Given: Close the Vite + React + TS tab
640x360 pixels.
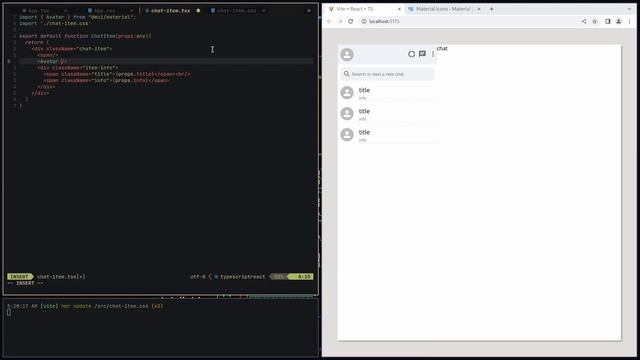Looking at the screenshot, I should [399, 9].
